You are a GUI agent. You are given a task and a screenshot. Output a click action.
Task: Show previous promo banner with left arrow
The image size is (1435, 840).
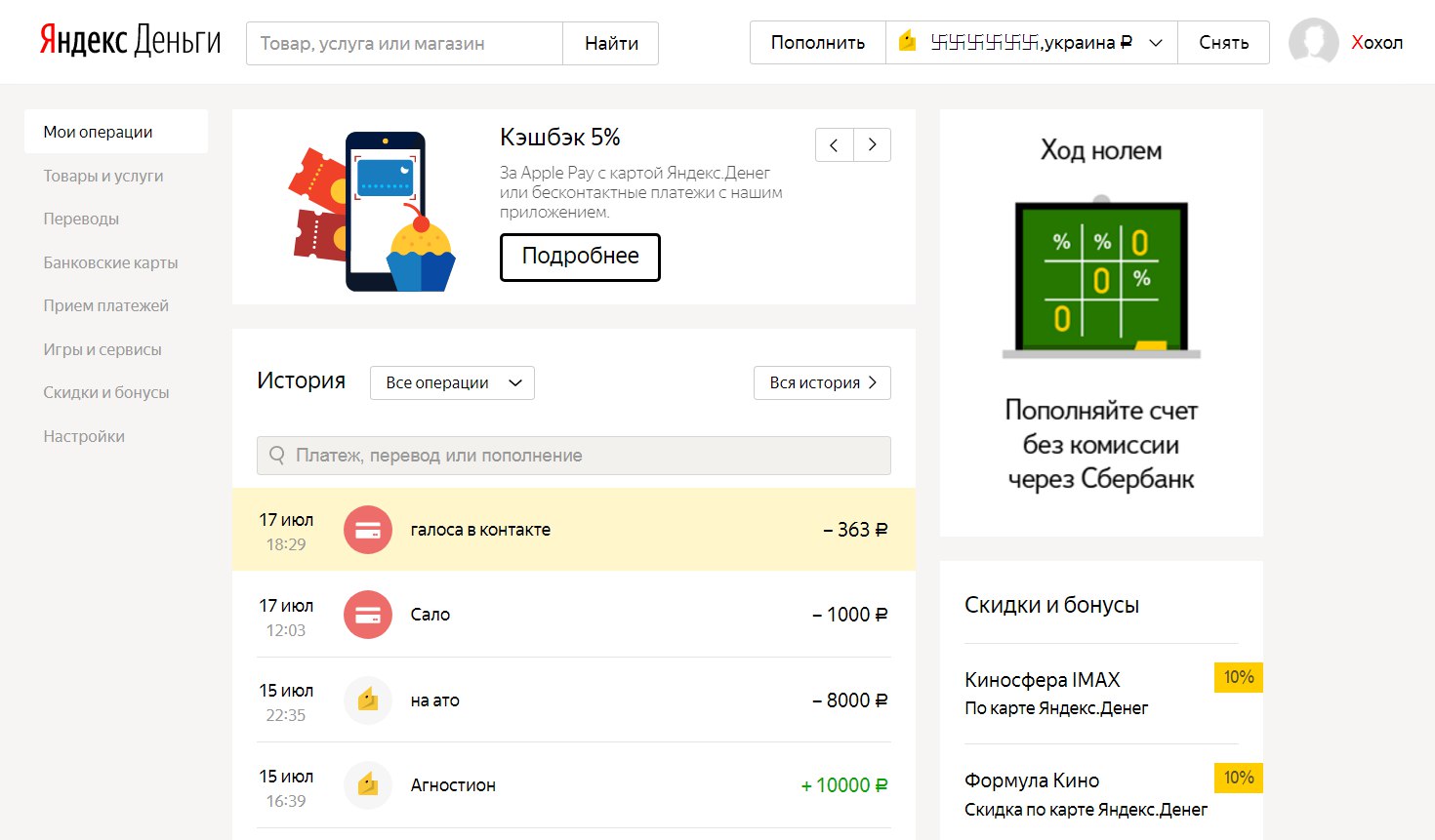point(834,144)
